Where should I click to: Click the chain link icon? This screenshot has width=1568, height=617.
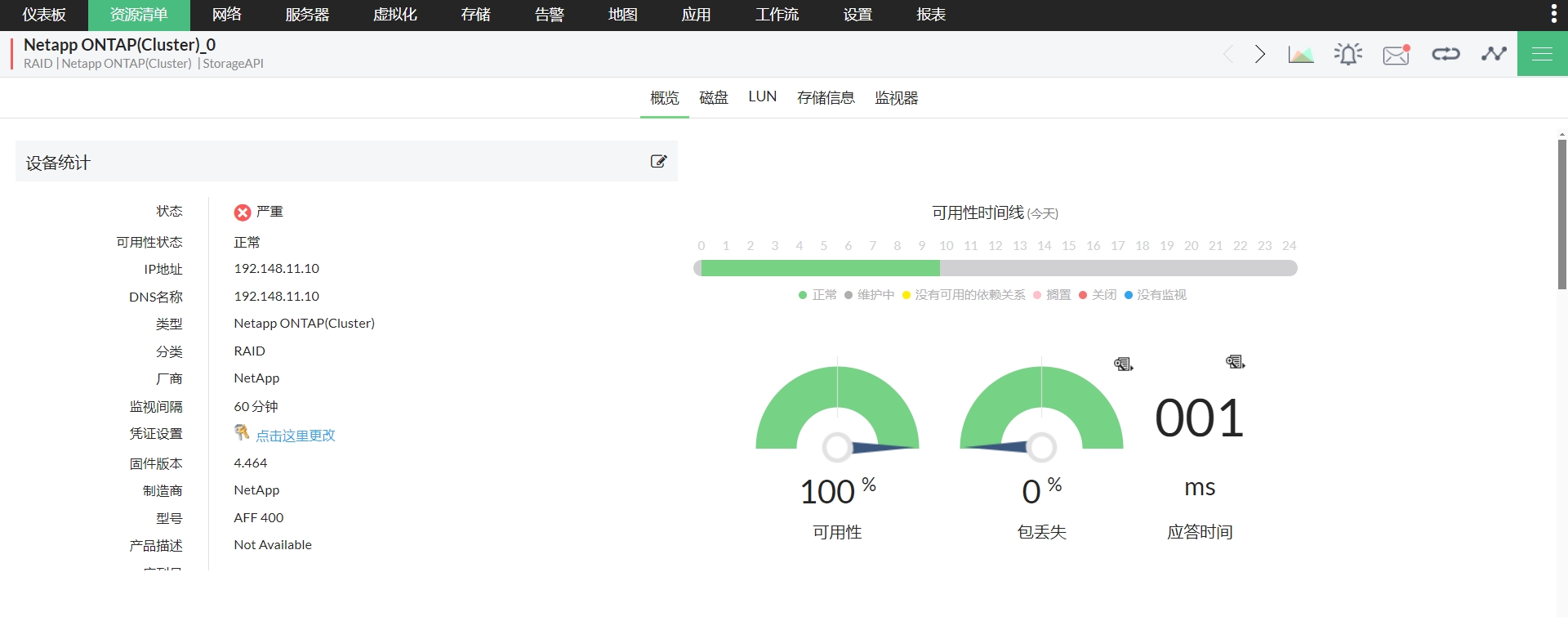click(1445, 55)
